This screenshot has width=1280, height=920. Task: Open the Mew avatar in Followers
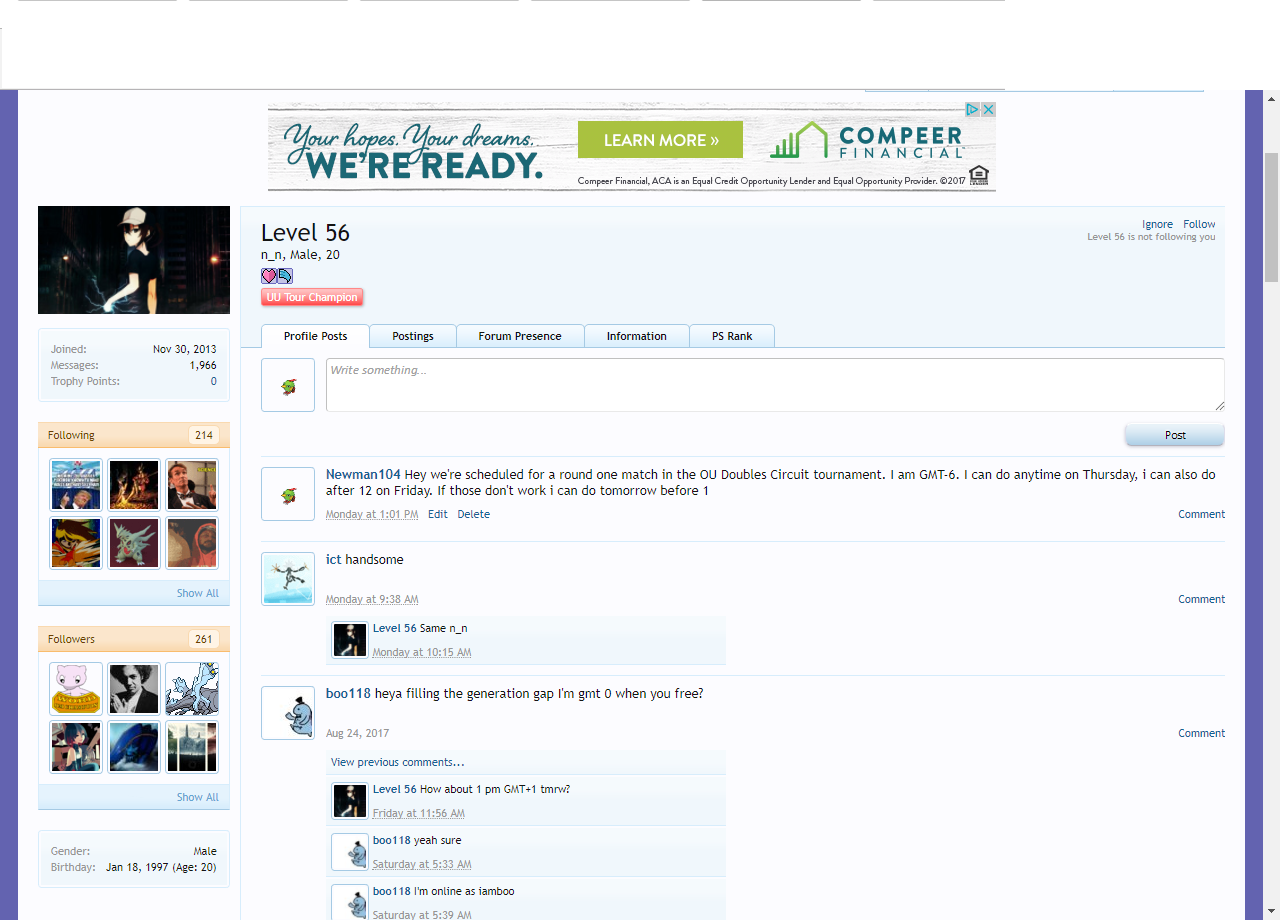76,688
